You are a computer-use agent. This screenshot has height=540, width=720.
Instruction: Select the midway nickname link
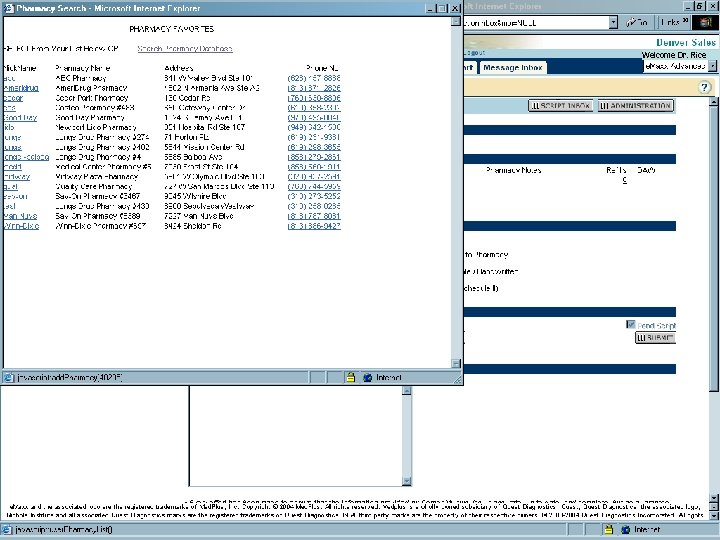pyautogui.click(x=17, y=176)
